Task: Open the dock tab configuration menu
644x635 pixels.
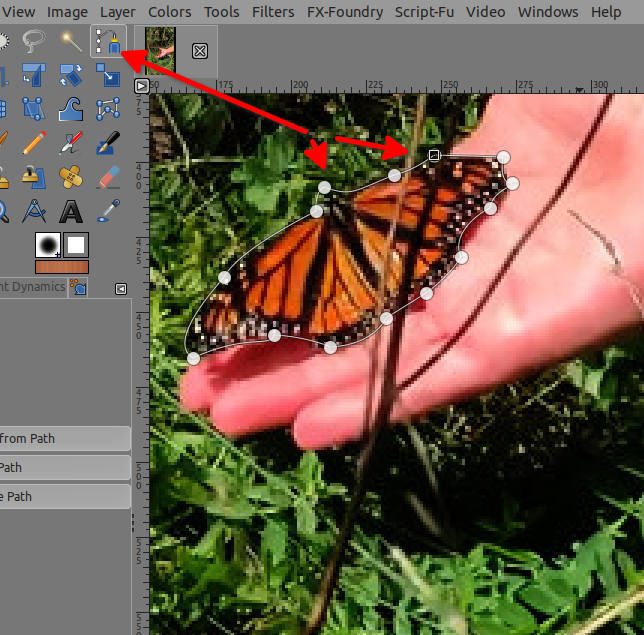Action: coord(121,289)
